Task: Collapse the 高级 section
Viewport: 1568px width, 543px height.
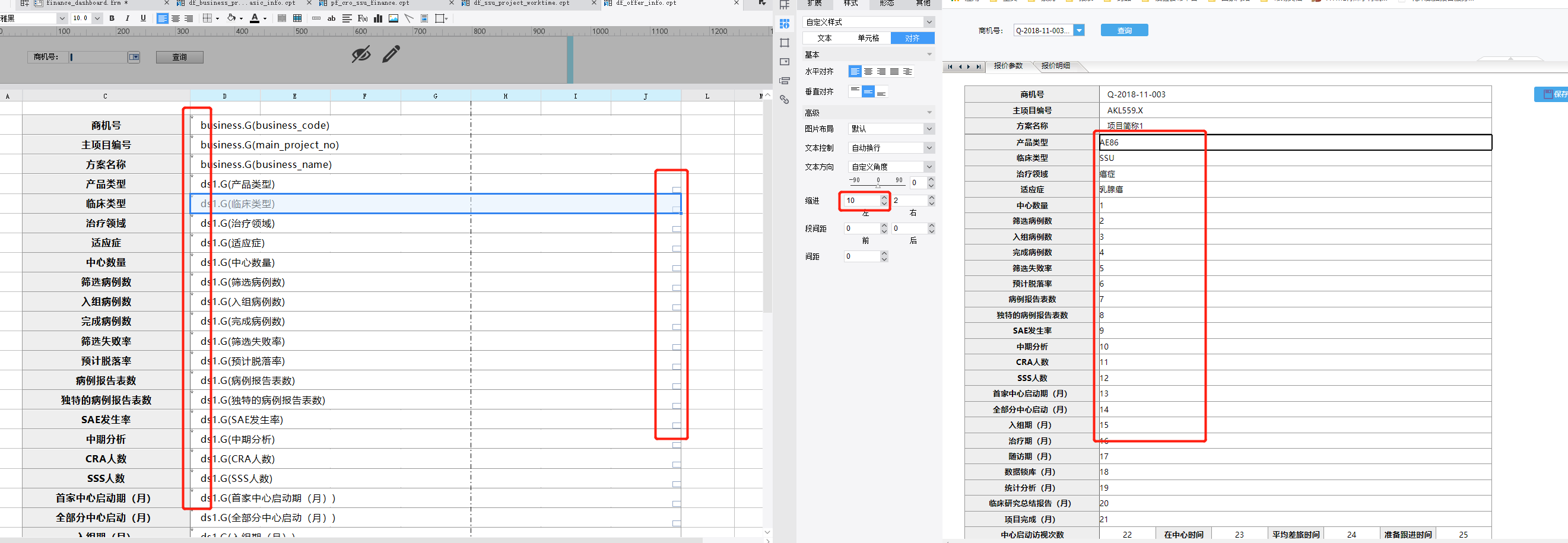Action: click(929, 113)
